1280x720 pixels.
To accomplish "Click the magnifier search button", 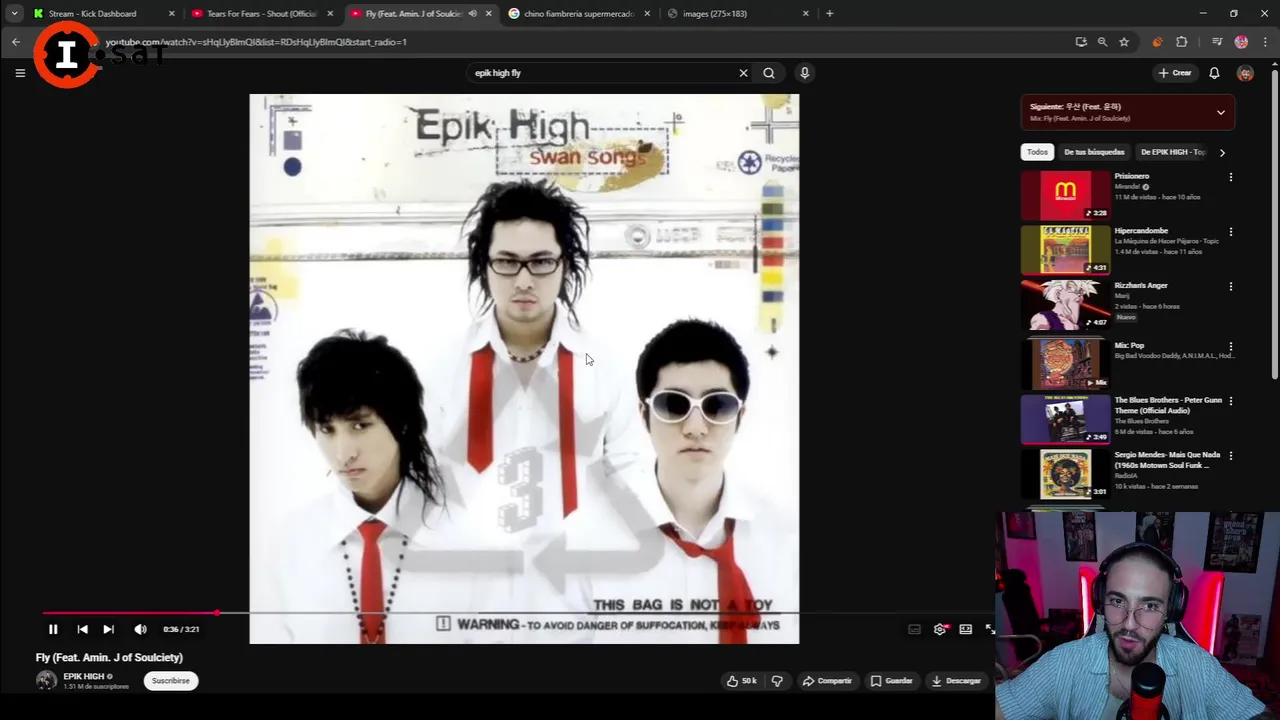I will point(769,73).
